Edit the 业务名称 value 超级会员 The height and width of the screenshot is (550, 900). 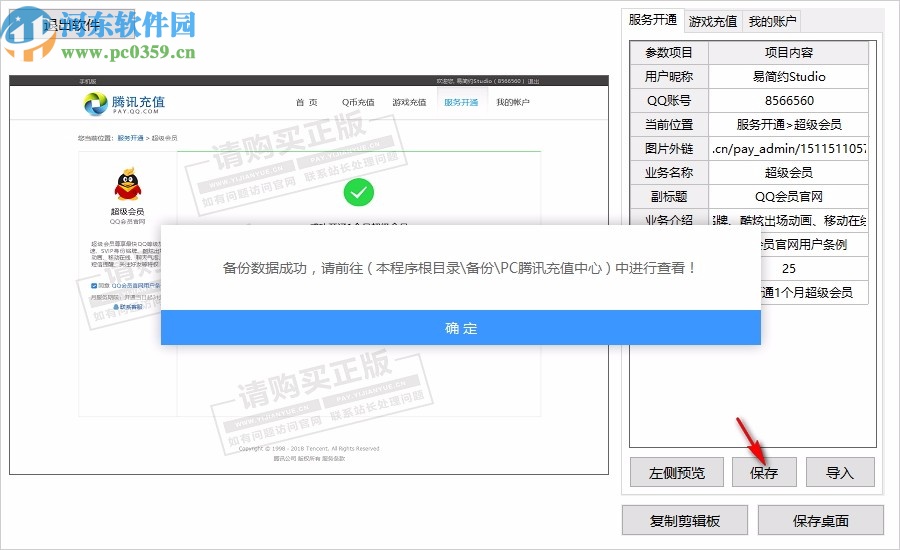789,173
